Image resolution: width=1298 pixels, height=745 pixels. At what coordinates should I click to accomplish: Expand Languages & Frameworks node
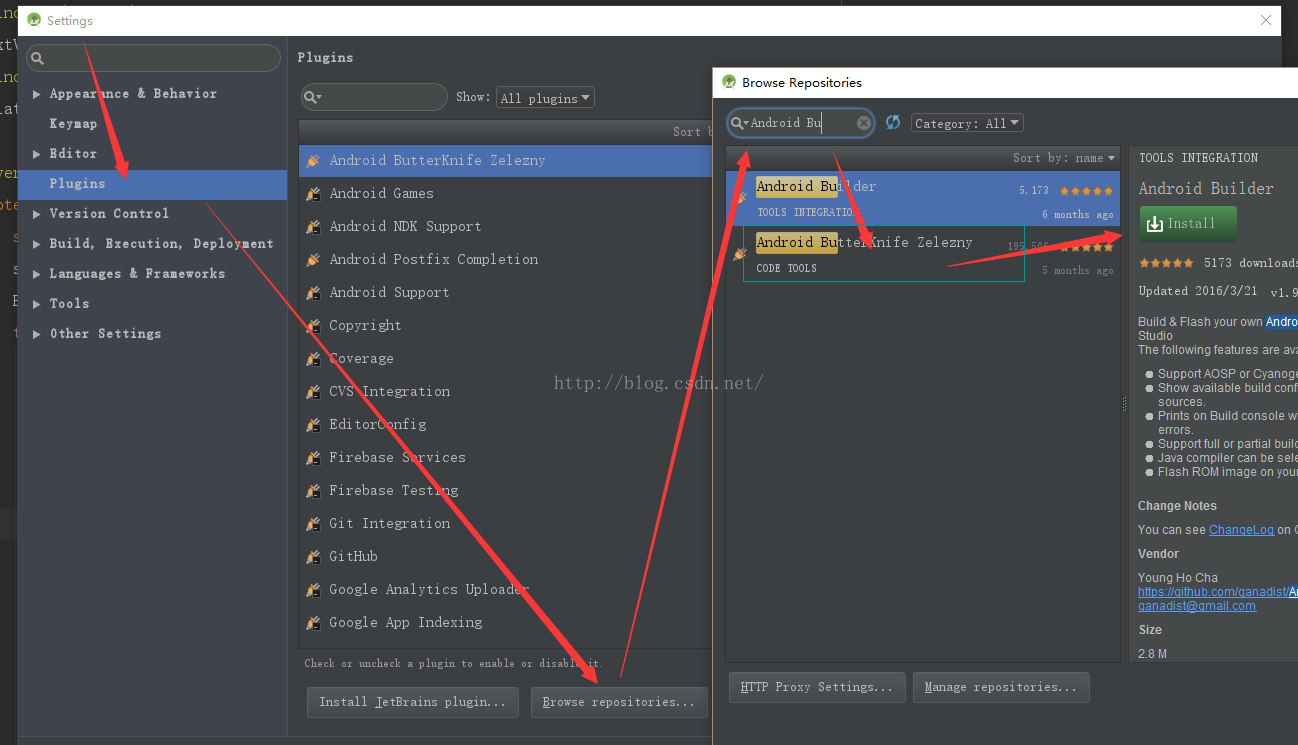click(37, 274)
